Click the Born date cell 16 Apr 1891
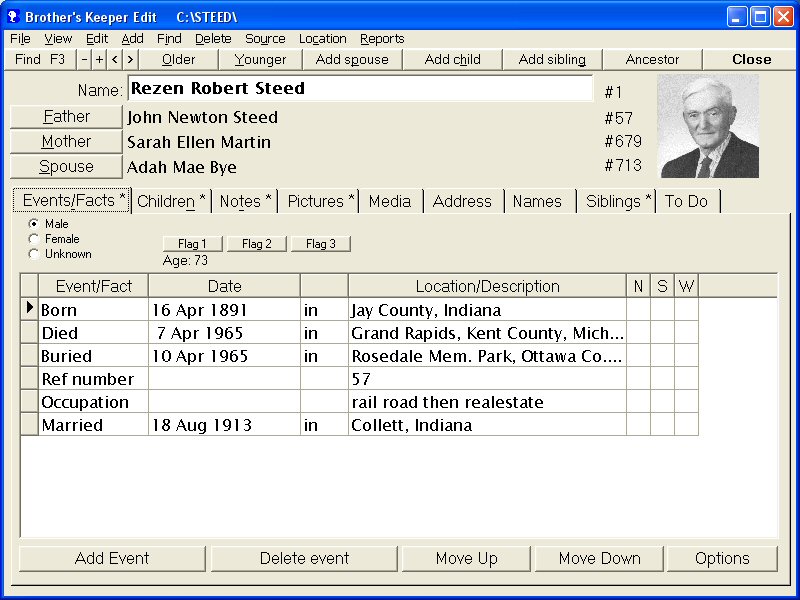 click(223, 311)
